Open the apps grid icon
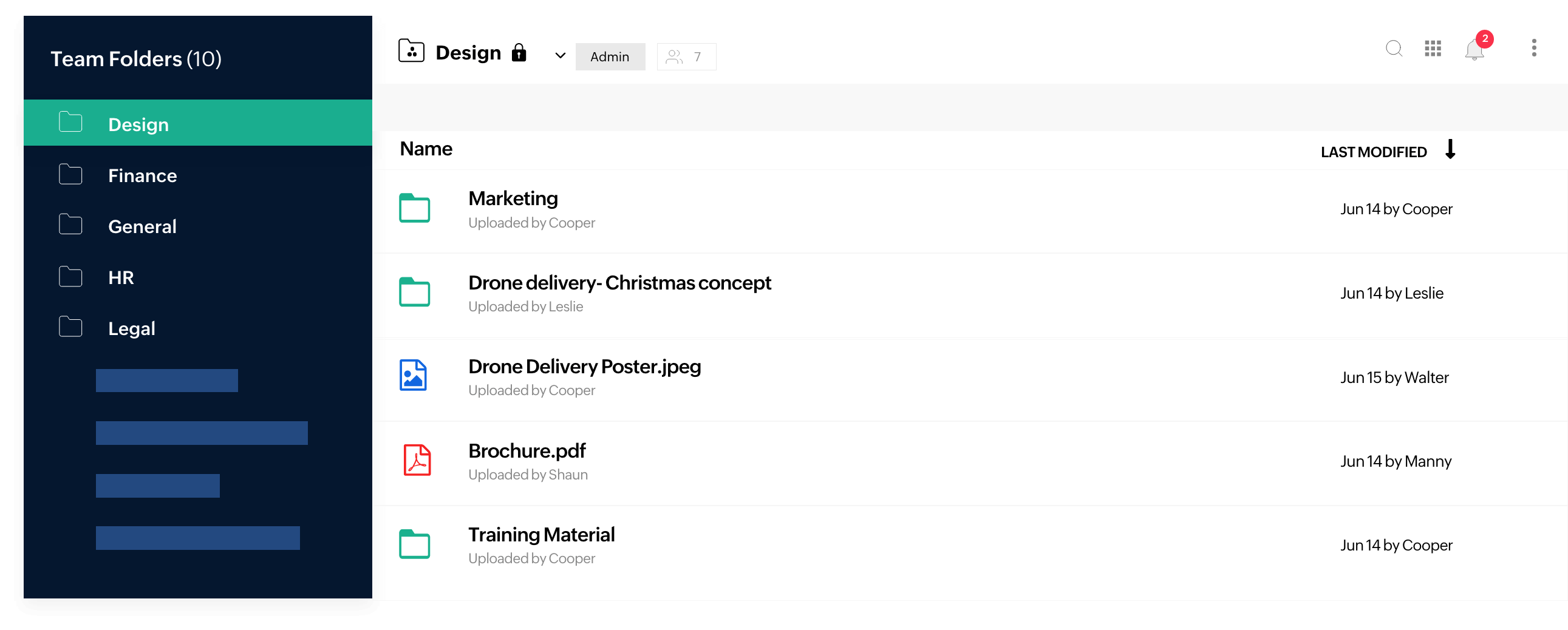The height and width of the screenshot is (630, 1568). click(x=1433, y=48)
